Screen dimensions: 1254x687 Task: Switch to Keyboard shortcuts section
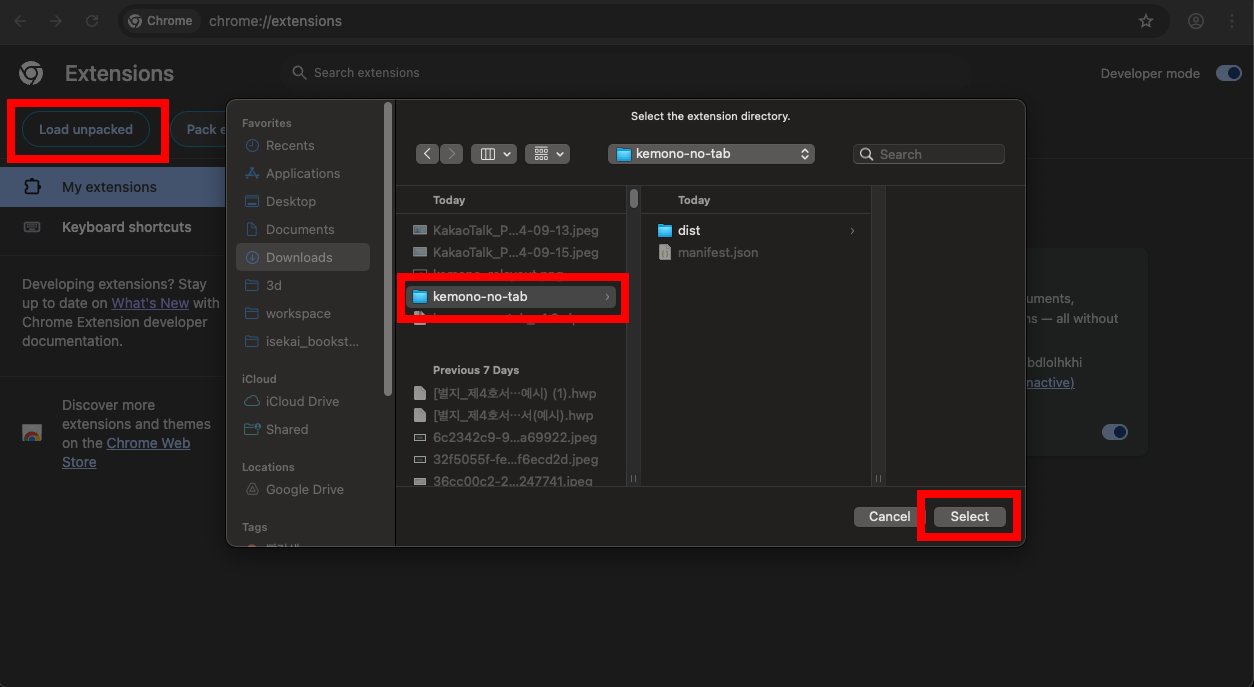[x=128, y=227]
